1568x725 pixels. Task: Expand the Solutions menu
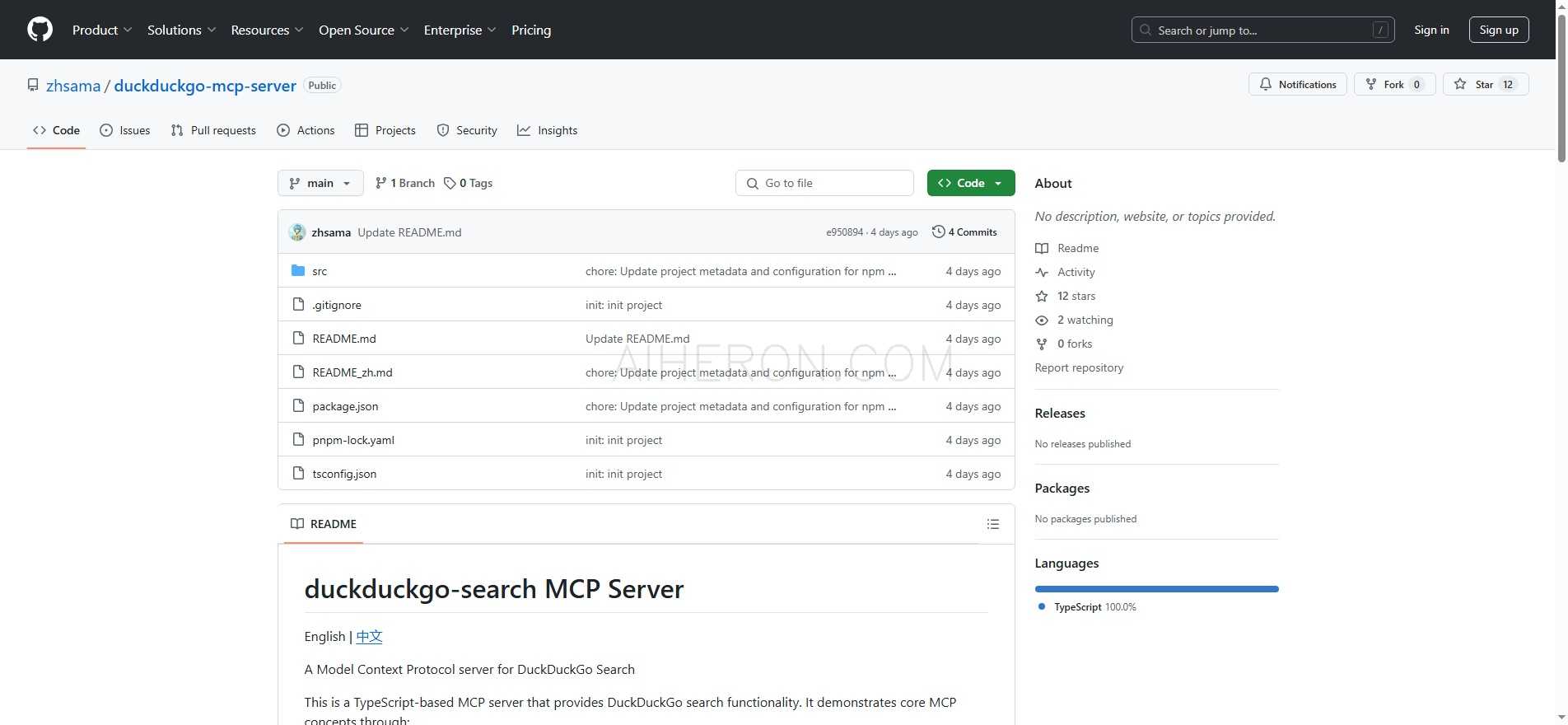pyautogui.click(x=181, y=30)
